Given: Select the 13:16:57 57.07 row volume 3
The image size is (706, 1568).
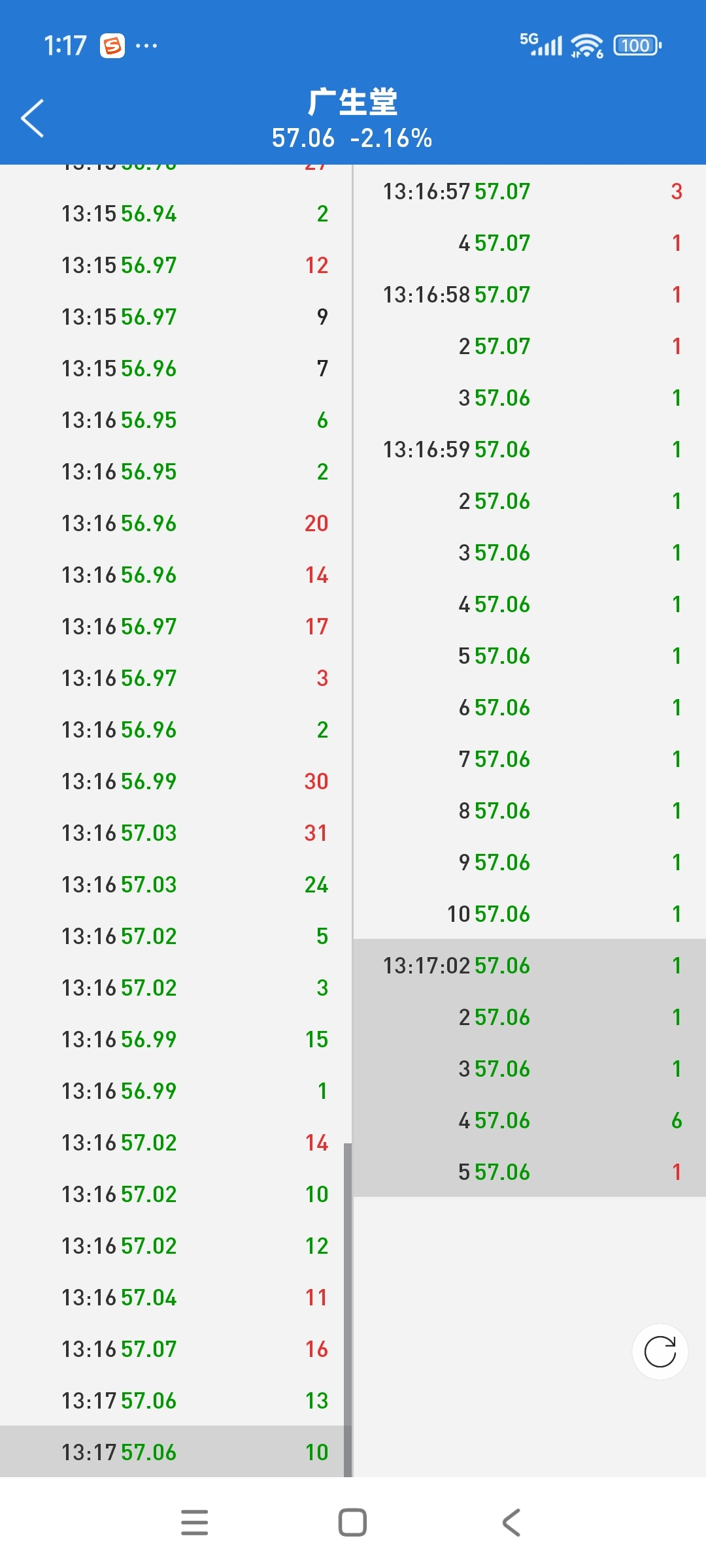Looking at the screenshot, I should [530, 191].
